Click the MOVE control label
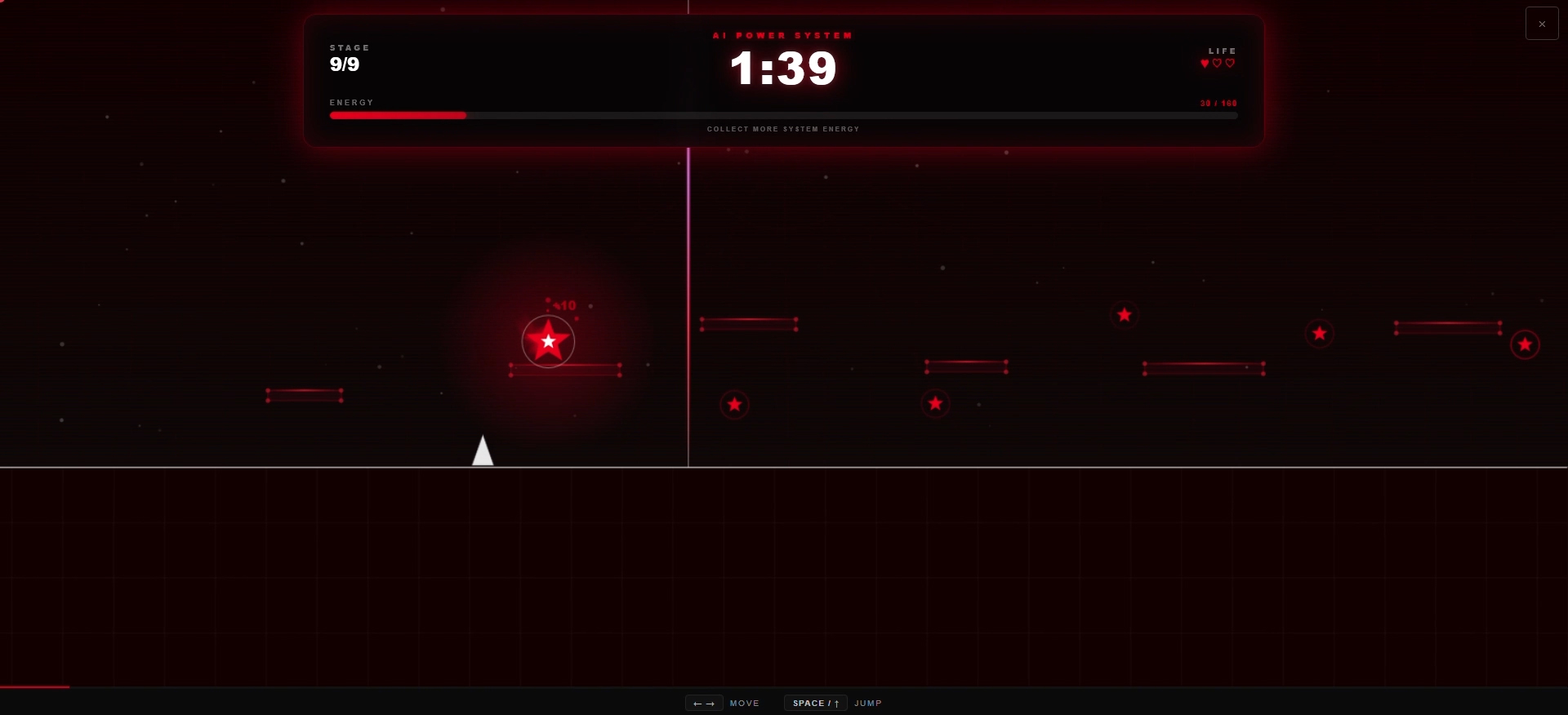Screen dimensions: 1568x715 745,703
